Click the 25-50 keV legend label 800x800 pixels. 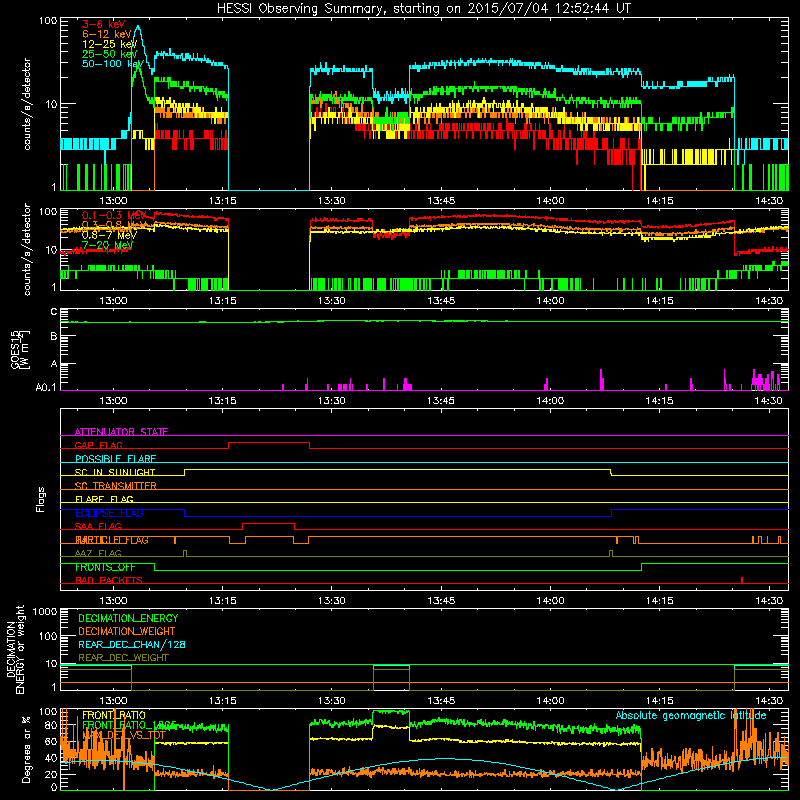pyautogui.click(x=109, y=54)
